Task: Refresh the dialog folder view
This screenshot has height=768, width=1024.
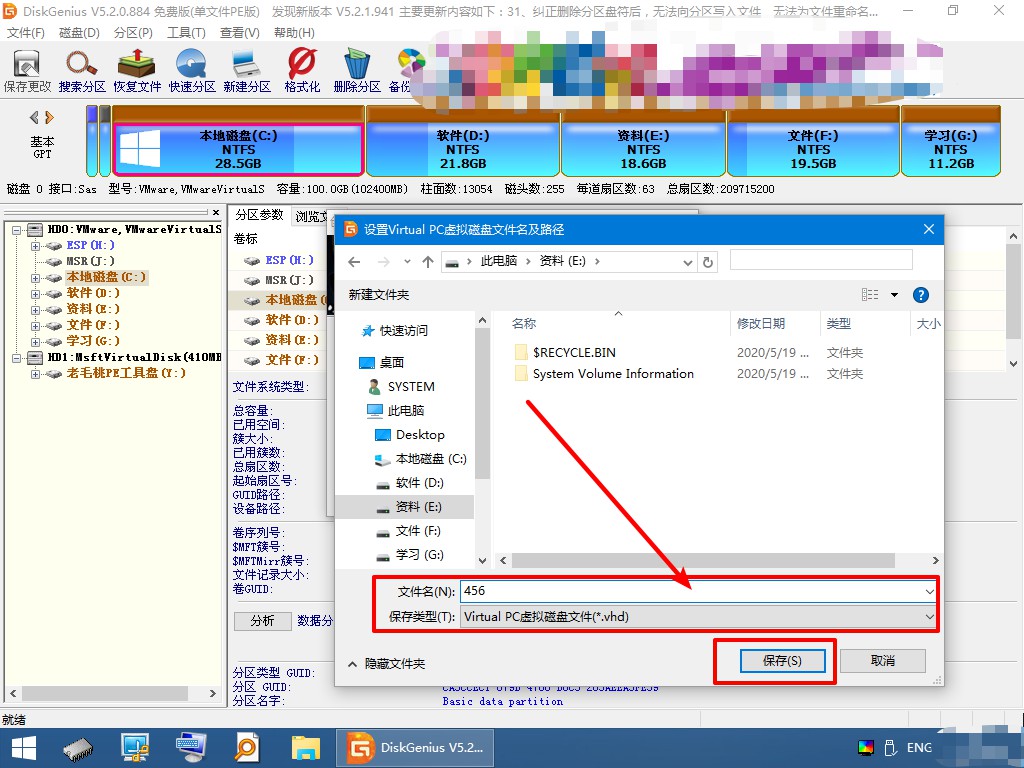Action: click(x=708, y=262)
